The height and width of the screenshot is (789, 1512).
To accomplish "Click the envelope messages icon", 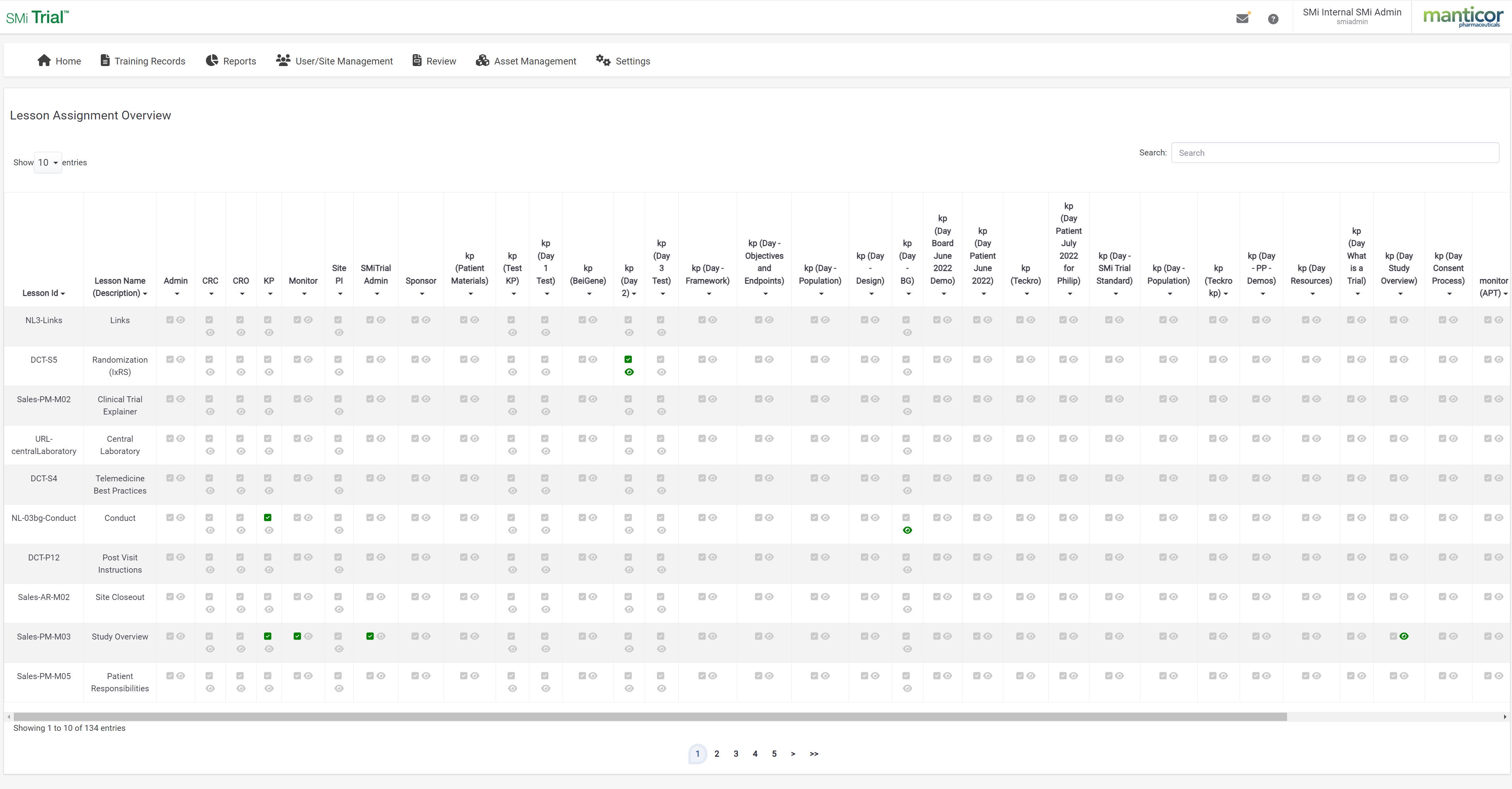I will point(1242,19).
